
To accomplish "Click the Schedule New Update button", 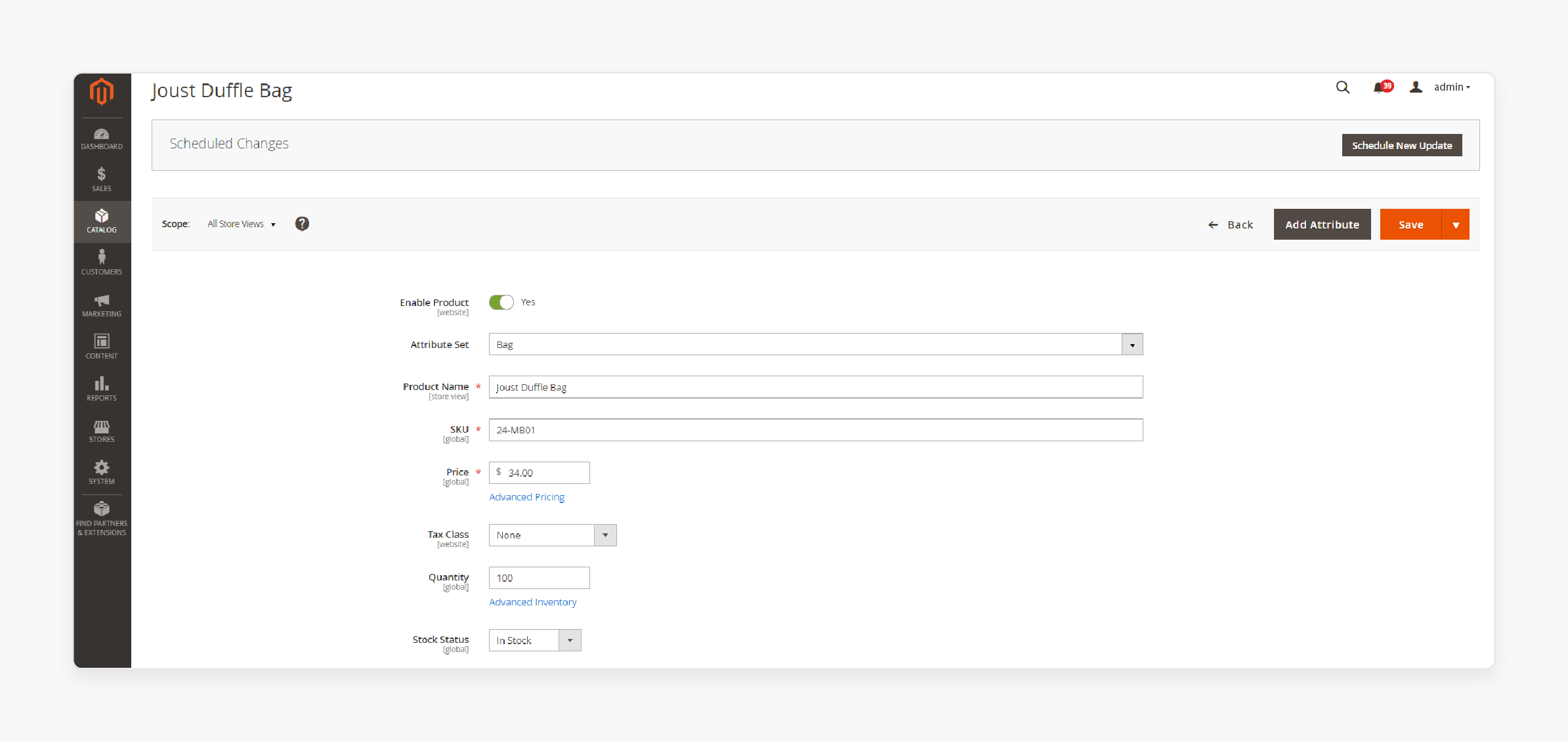I will pyautogui.click(x=1401, y=145).
